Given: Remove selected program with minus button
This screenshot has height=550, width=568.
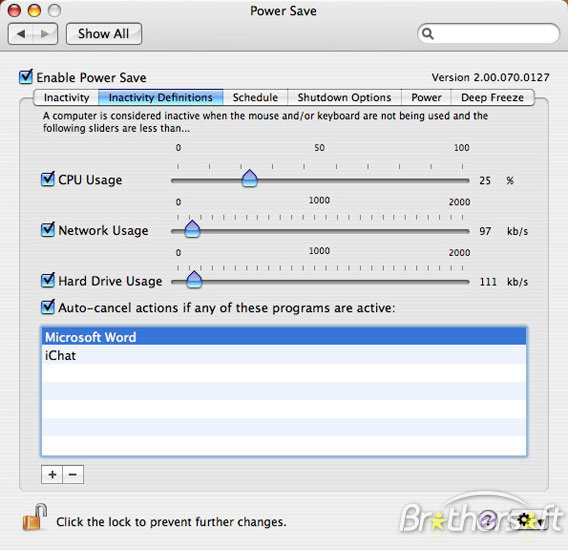Looking at the screenshot, I should (73, 475).
